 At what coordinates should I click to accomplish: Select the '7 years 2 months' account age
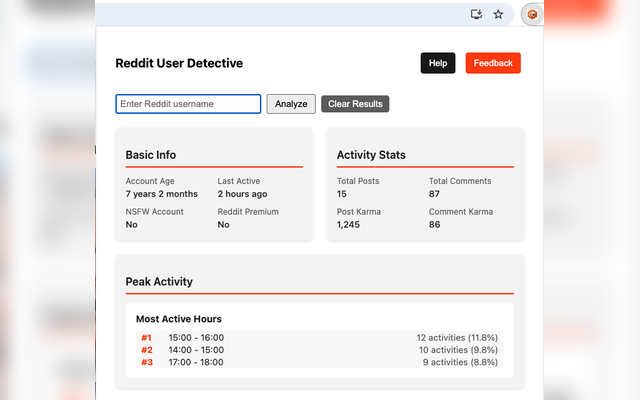click(x=162, y=194)
